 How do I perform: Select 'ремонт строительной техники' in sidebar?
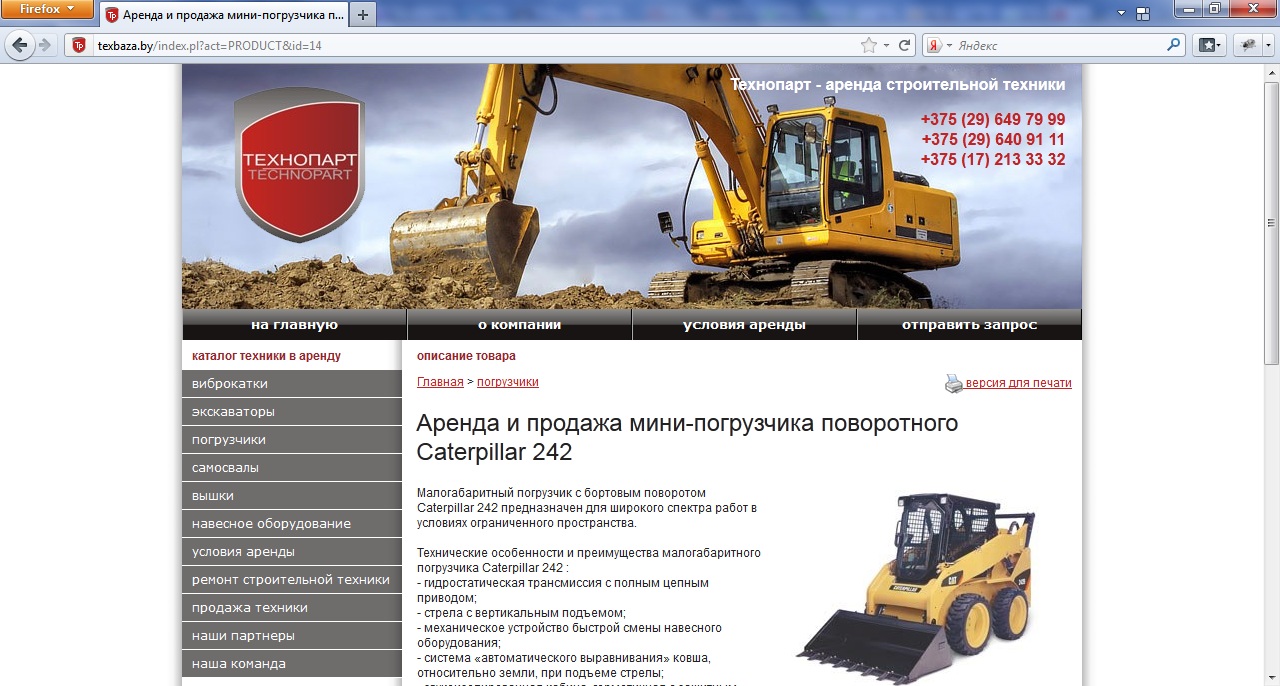pyautogui.click(x=292, y=580)
